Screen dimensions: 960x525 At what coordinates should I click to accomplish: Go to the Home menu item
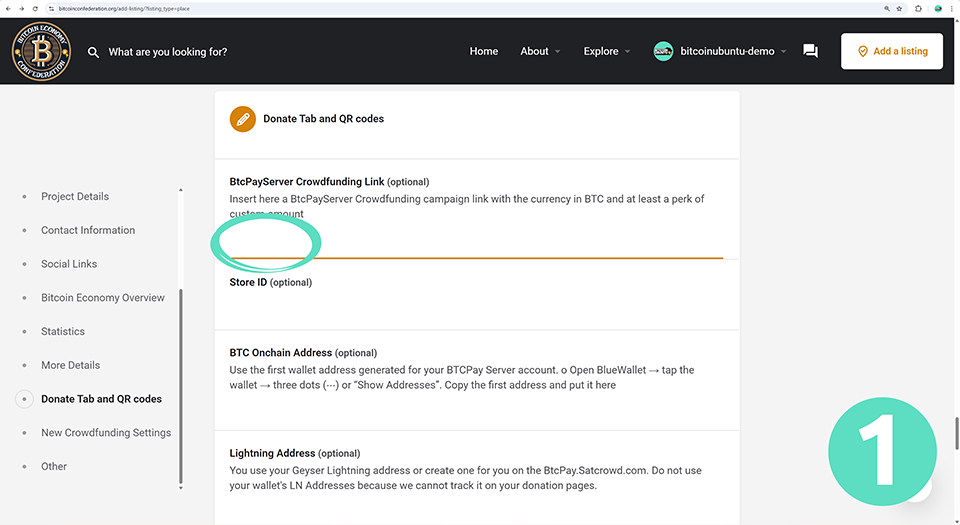coord(484,52)
